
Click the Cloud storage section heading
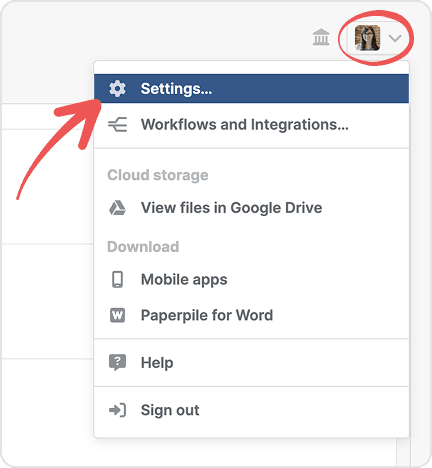158,175
